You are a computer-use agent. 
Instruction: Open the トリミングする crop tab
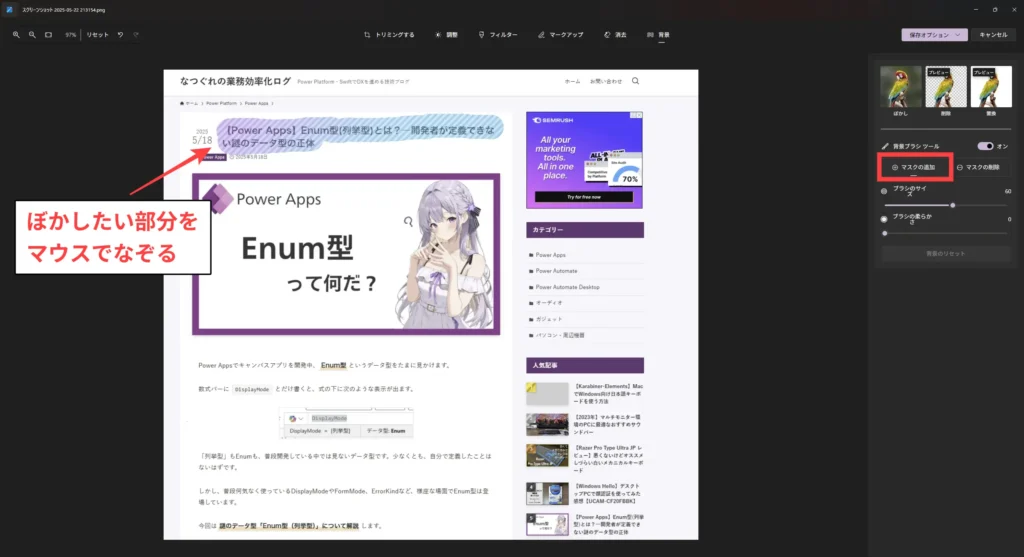point(389,35)
